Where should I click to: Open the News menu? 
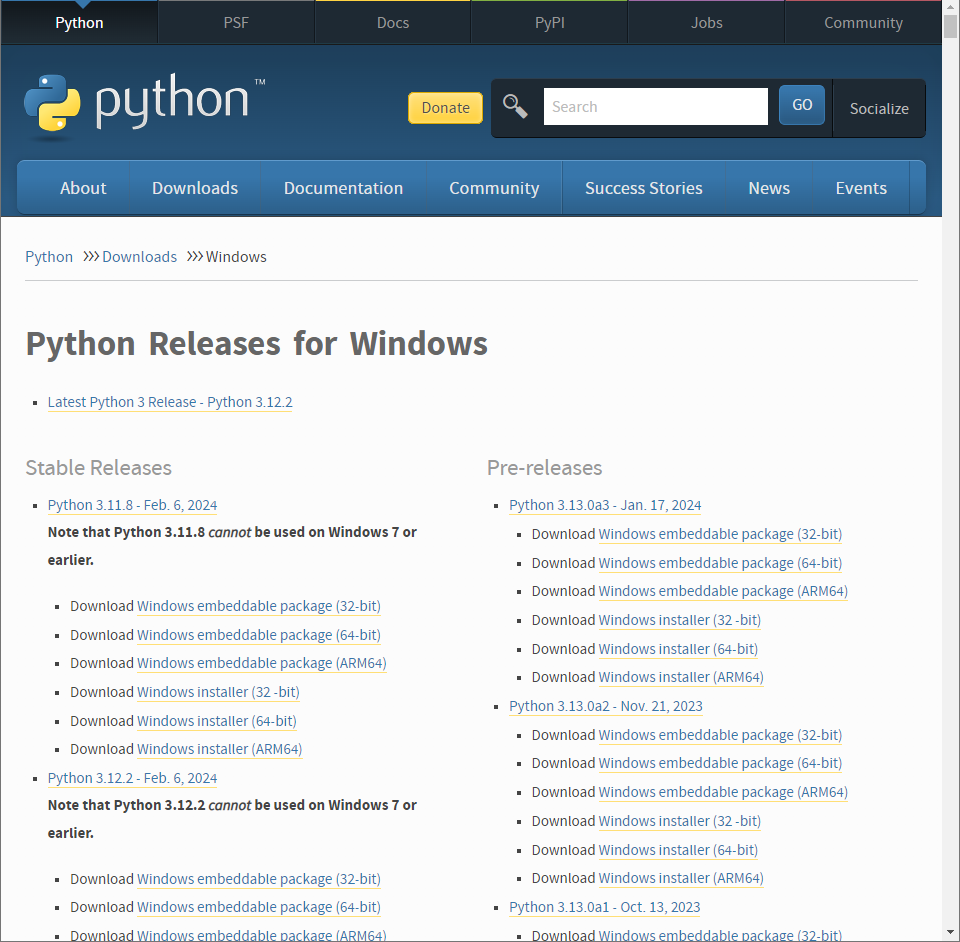(x=769, y=188)
